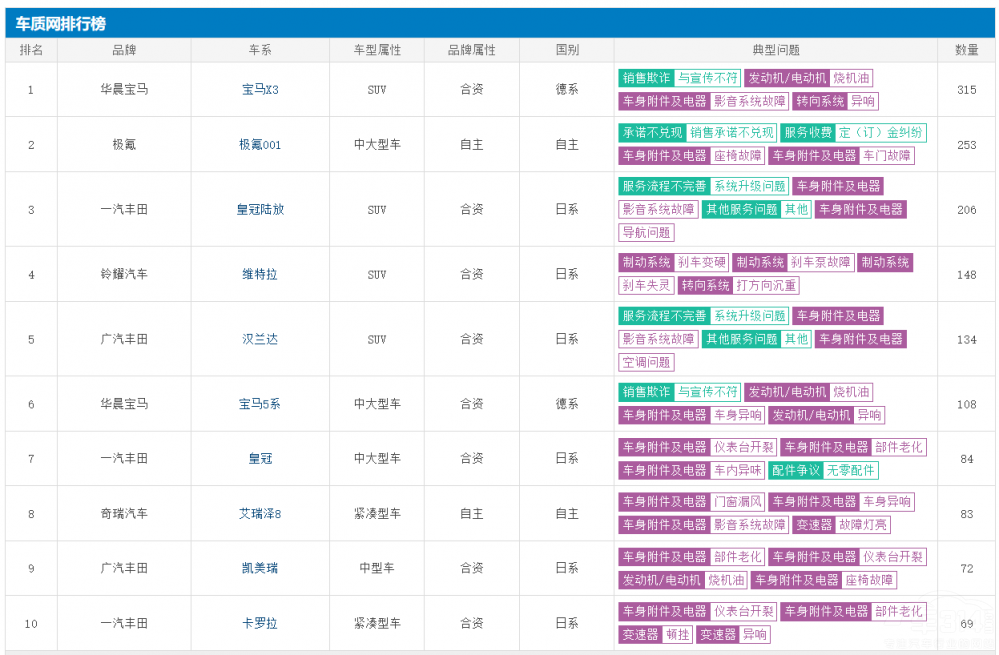This screenshot has width=999, height=655.
Task: Click the 定（订）金纠纷 issue tag
Action: click(x=881, y=133)
